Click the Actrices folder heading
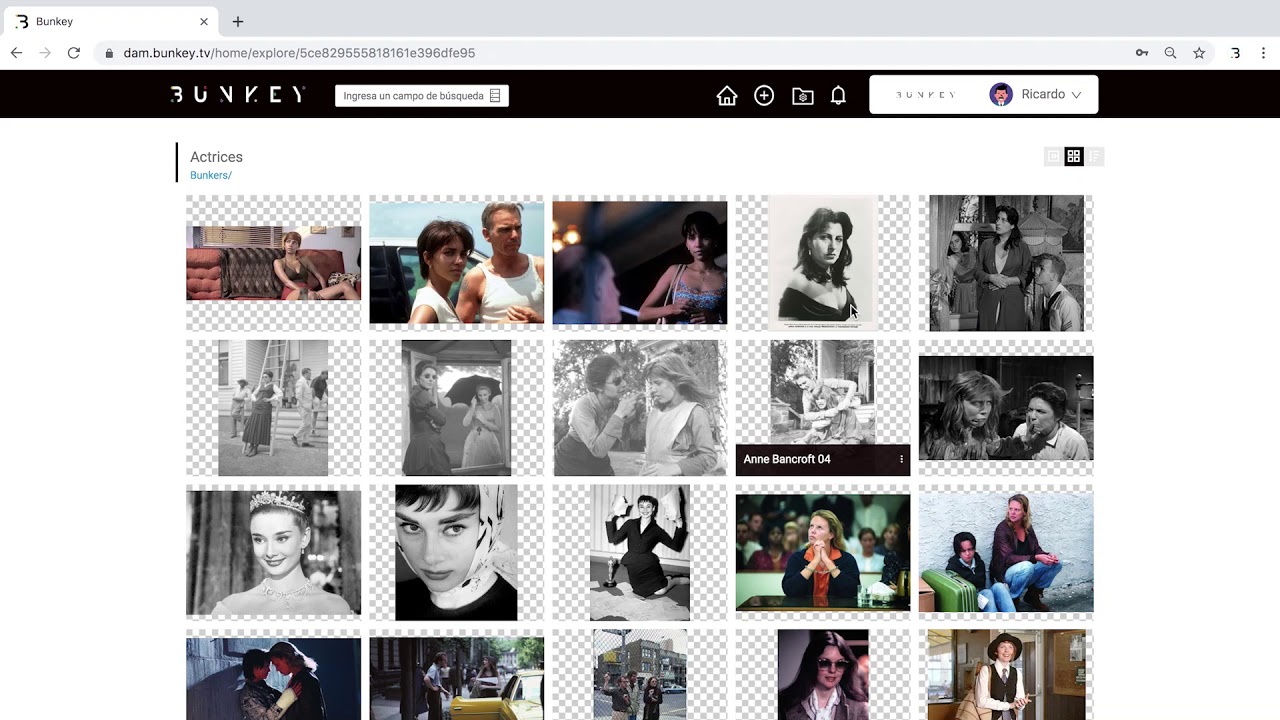 (x=216, y=157)
